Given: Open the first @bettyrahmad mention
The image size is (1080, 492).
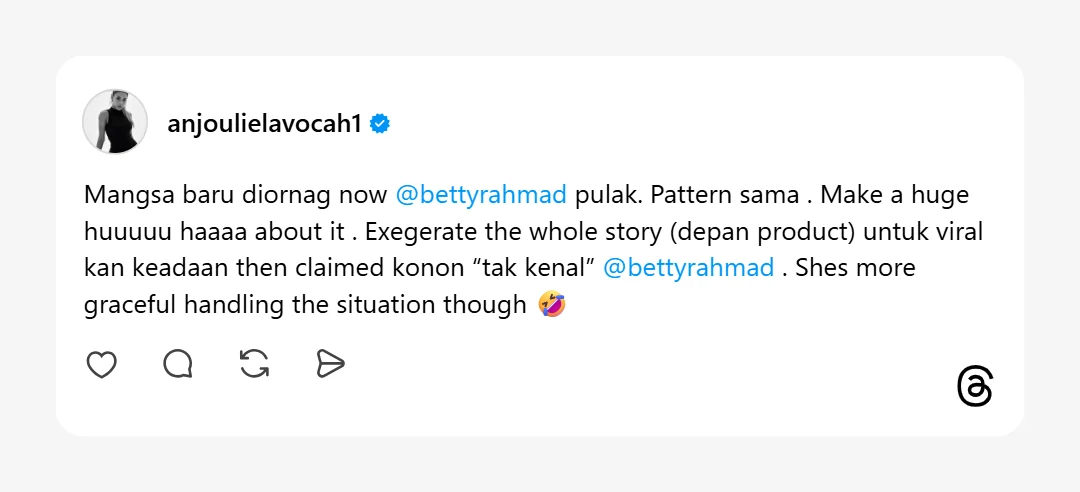Looking at the screenshot, I should pos(481,194).
